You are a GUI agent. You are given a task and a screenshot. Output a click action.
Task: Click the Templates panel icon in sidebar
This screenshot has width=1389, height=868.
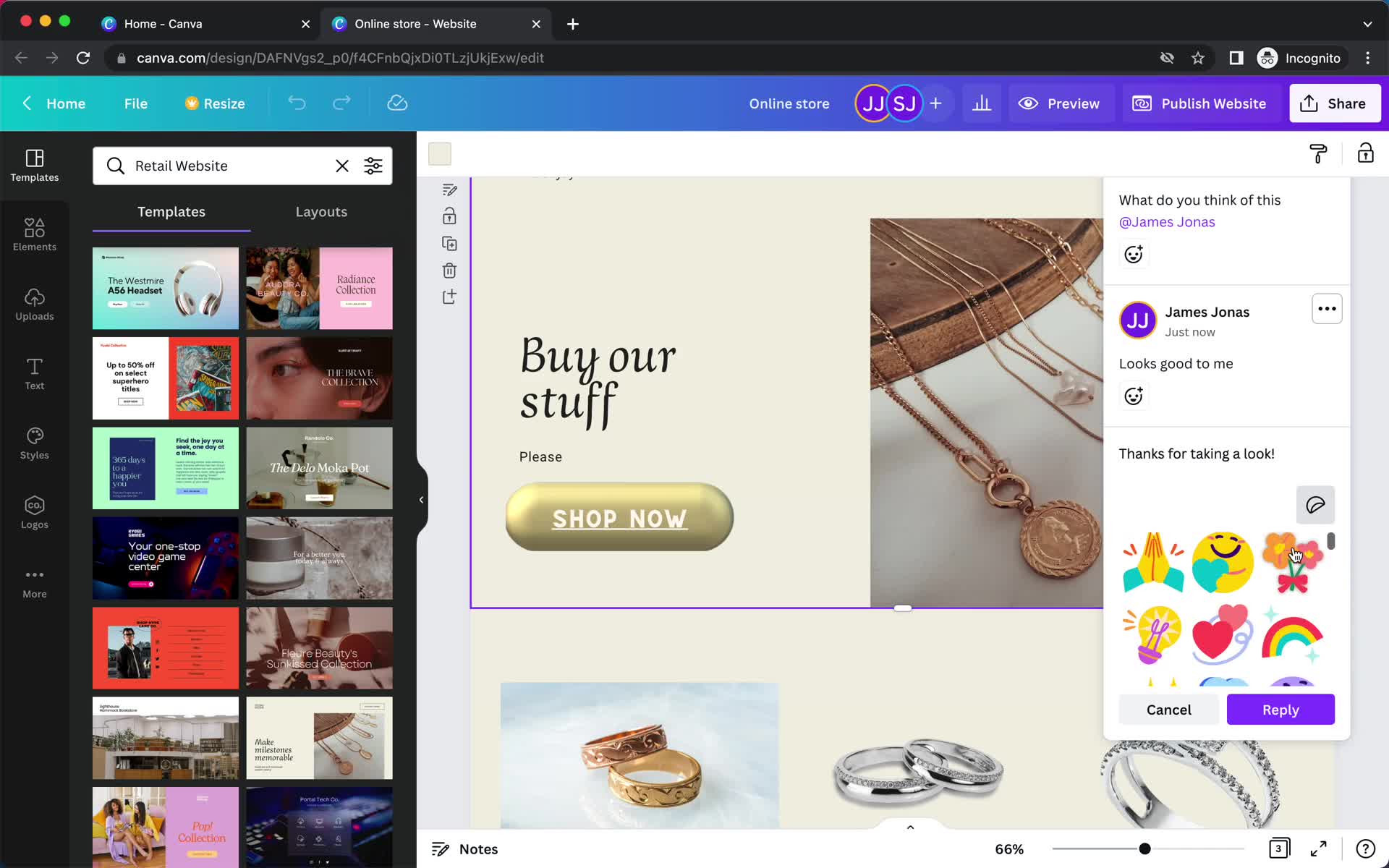coord(34,164)
